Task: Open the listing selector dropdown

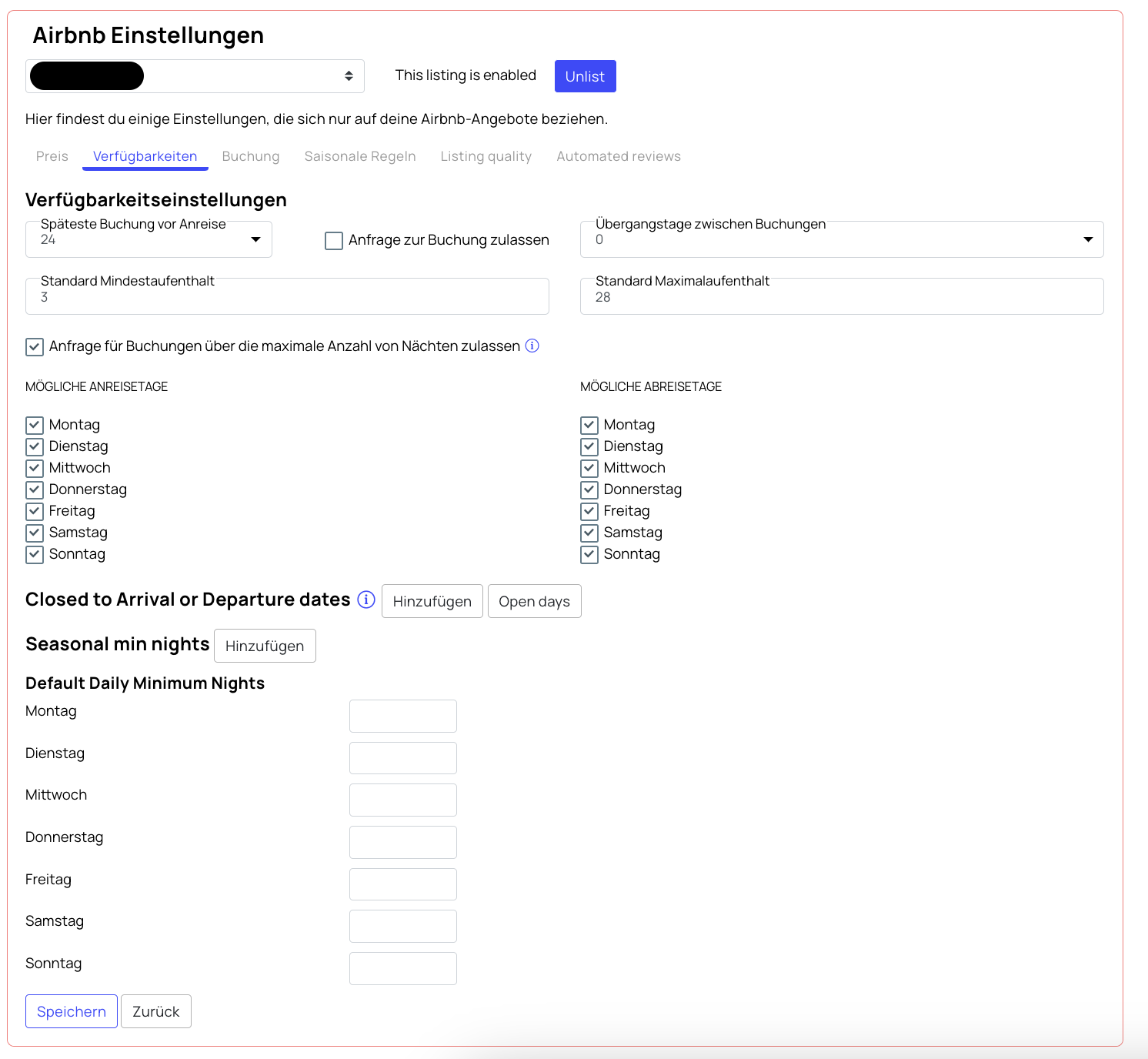Action: click(195, 76)
